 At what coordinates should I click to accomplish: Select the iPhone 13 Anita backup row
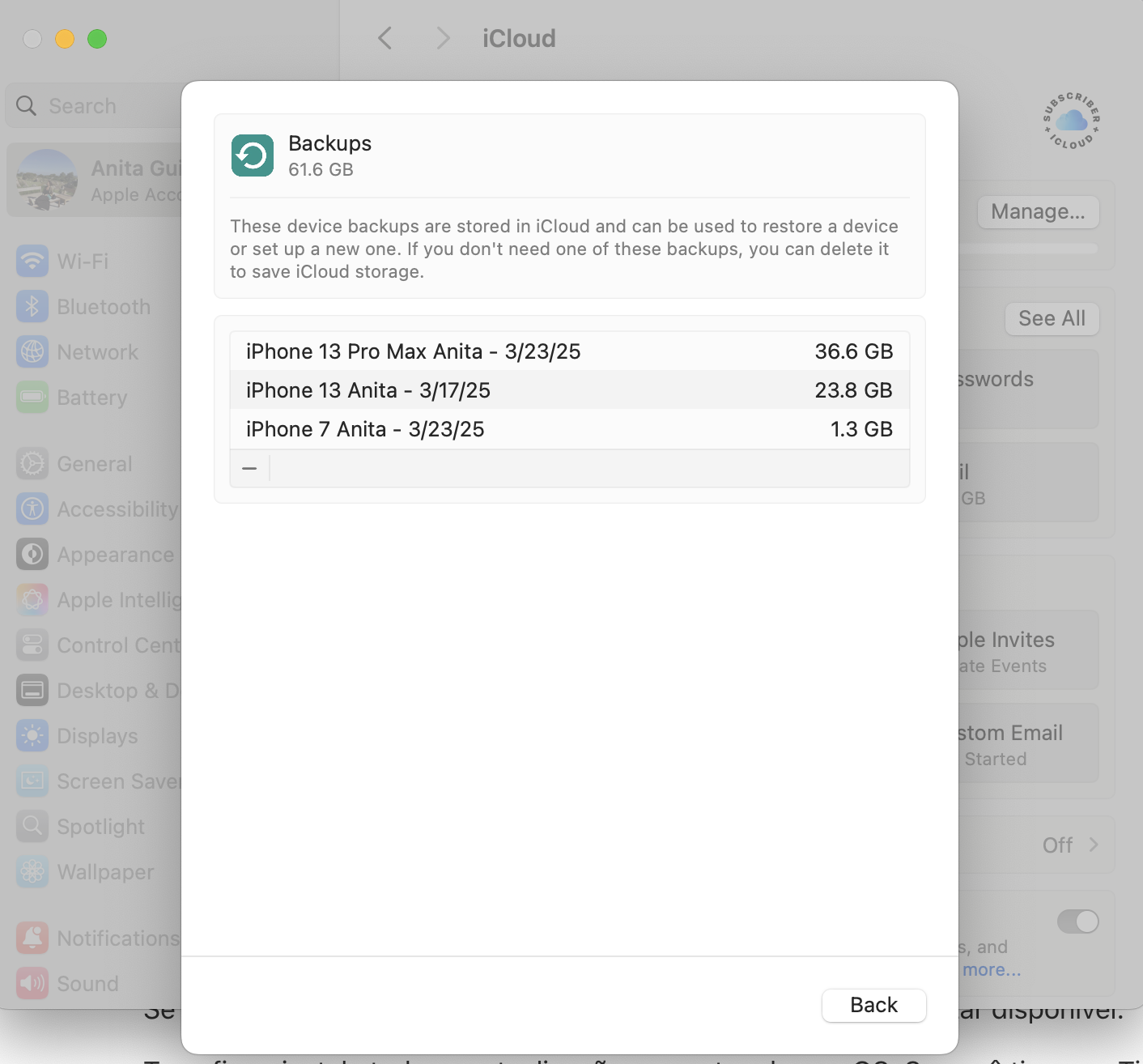(570, 390)
